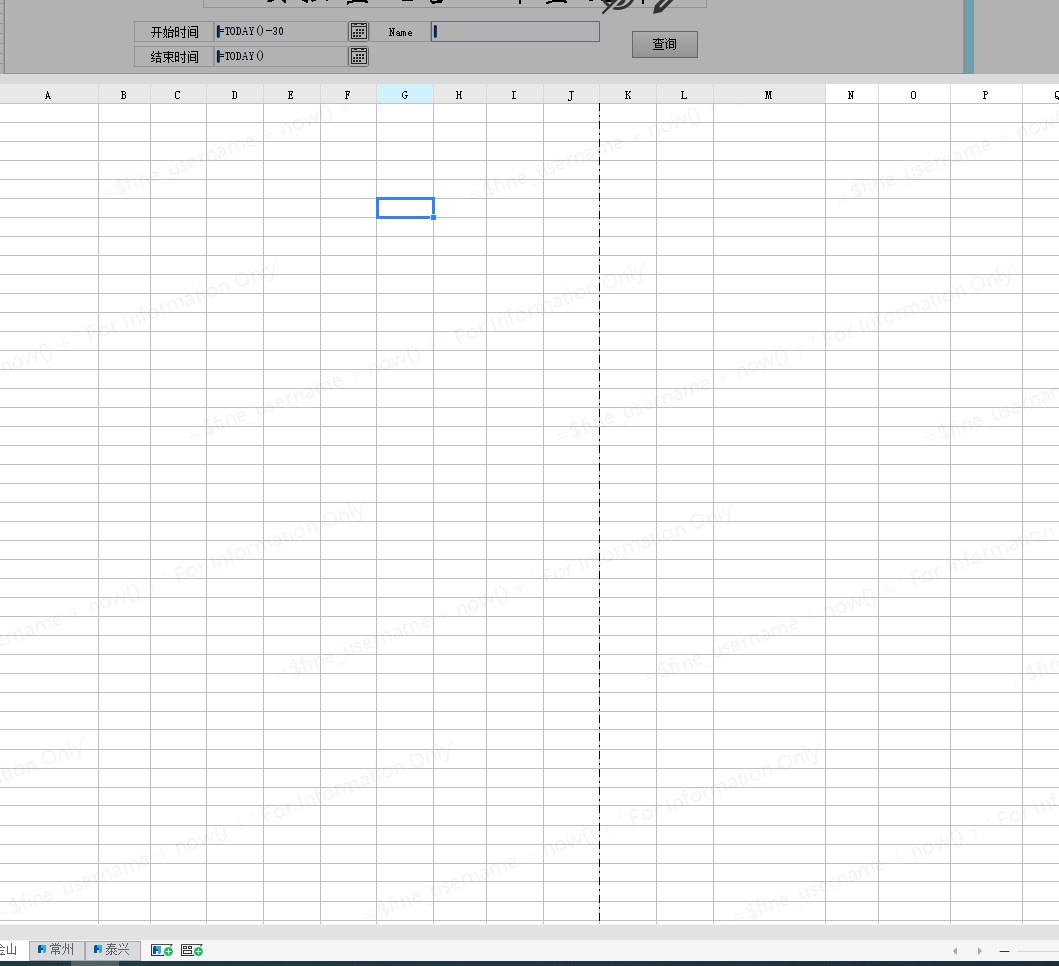Select column E header
Screen dimensions: 1059x966
coord(292,95)
